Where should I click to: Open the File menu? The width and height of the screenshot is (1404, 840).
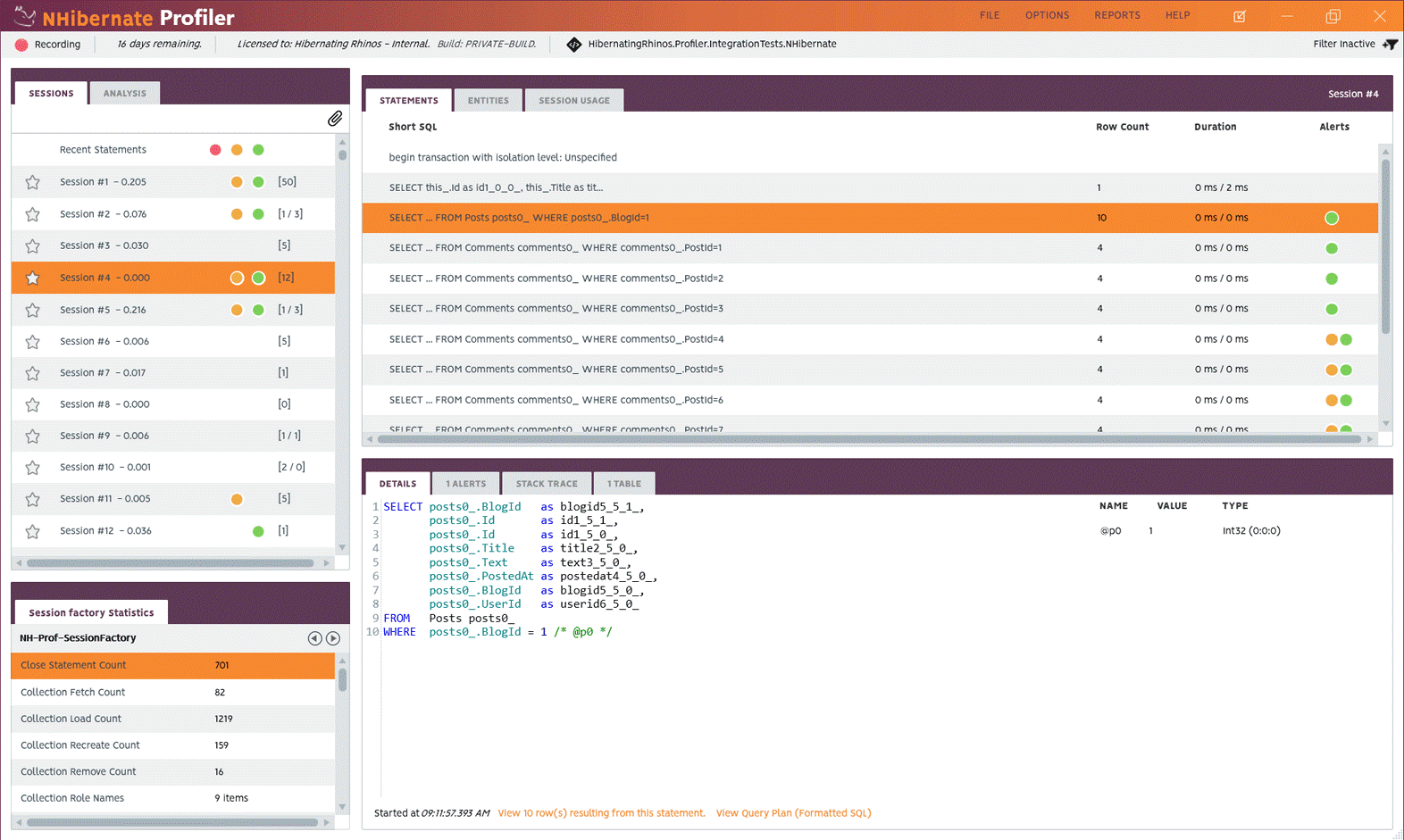click(x=989, y=15)
